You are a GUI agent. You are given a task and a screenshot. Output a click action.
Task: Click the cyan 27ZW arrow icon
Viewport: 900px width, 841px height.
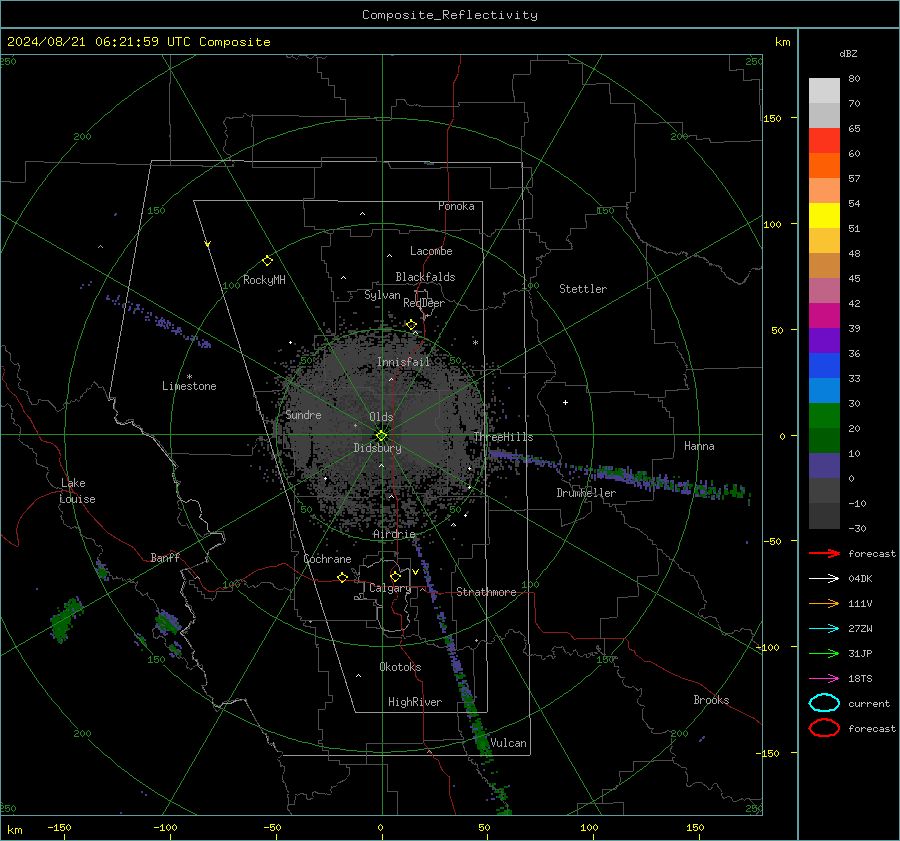[x=824, y=629]
